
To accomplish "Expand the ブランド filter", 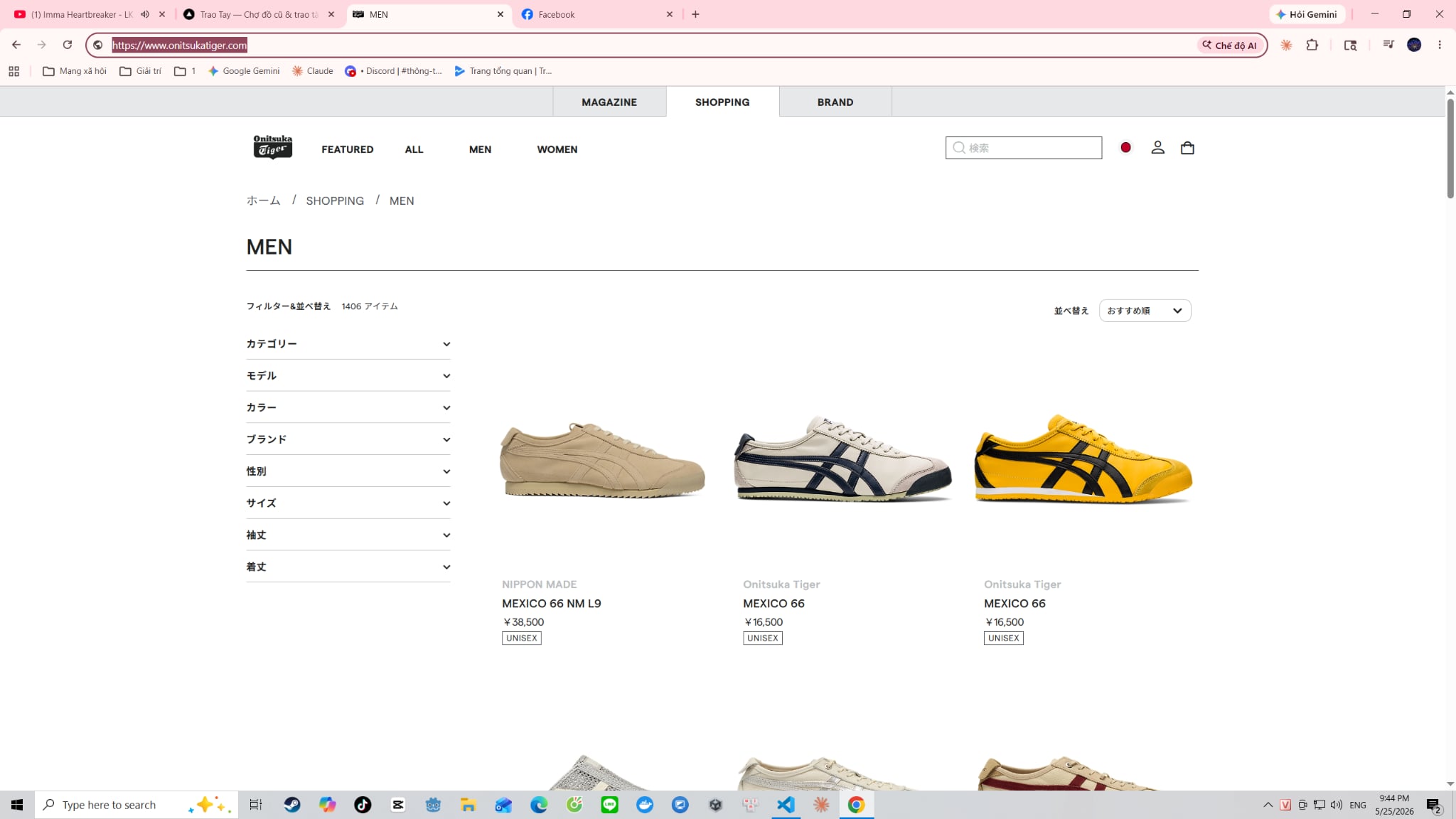I will [x=348, y=439].
